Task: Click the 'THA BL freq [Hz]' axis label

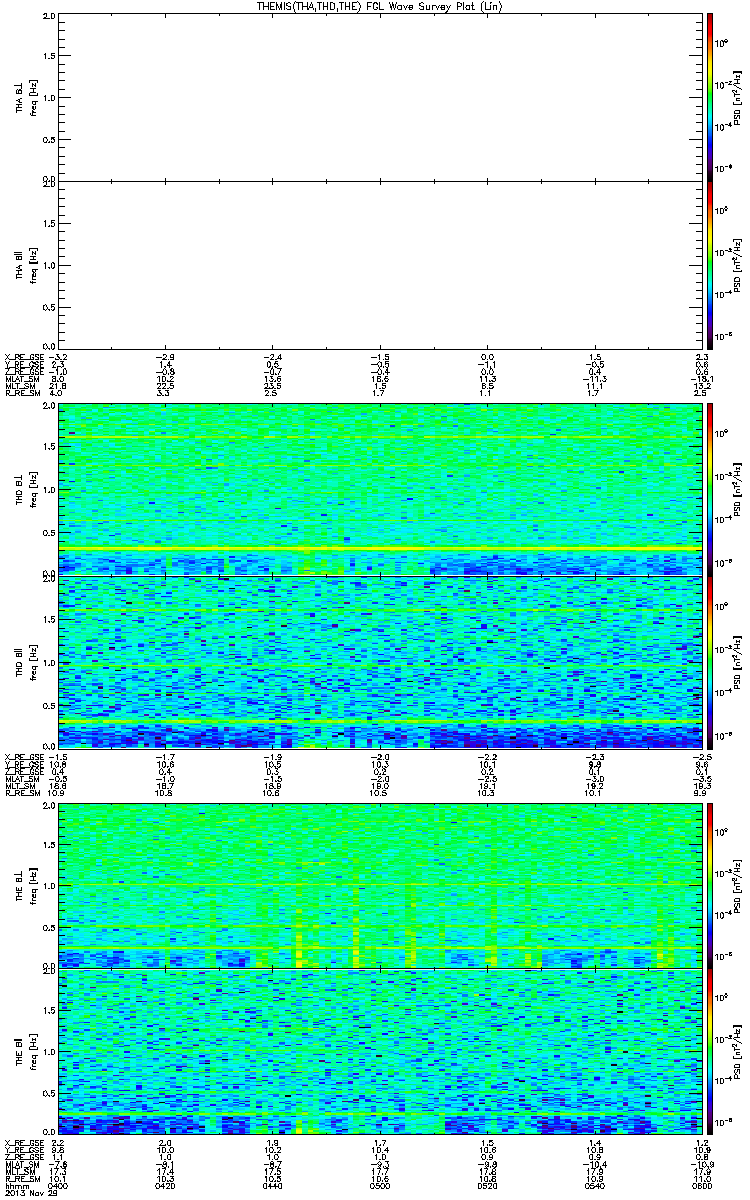Action: [x=26, y=97]
